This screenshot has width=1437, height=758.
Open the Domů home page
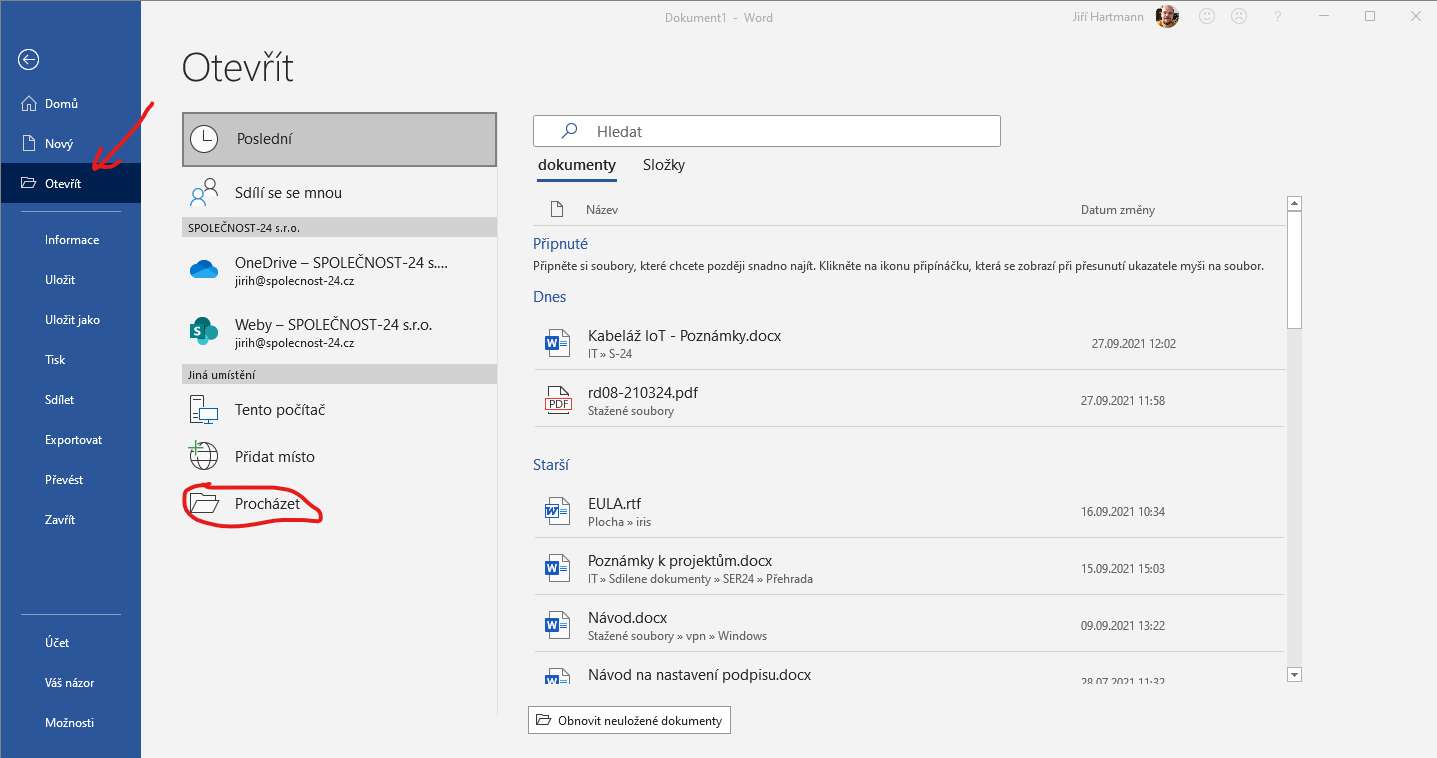[x=70, y=103]
